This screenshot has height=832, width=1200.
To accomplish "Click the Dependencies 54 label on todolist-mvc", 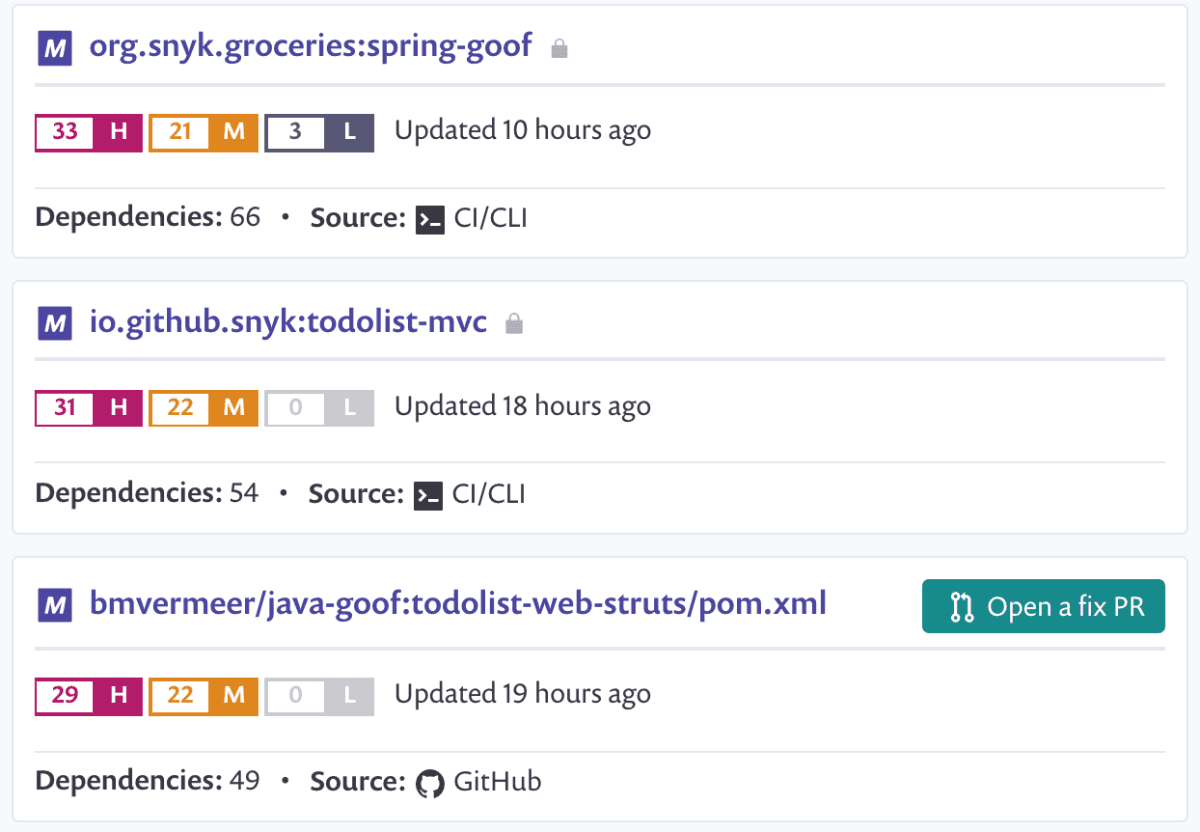I will [x=146, y=493].
